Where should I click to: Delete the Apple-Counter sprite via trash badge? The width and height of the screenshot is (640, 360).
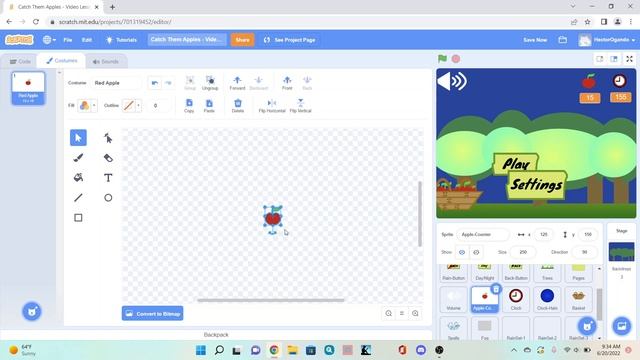[496, 289]
